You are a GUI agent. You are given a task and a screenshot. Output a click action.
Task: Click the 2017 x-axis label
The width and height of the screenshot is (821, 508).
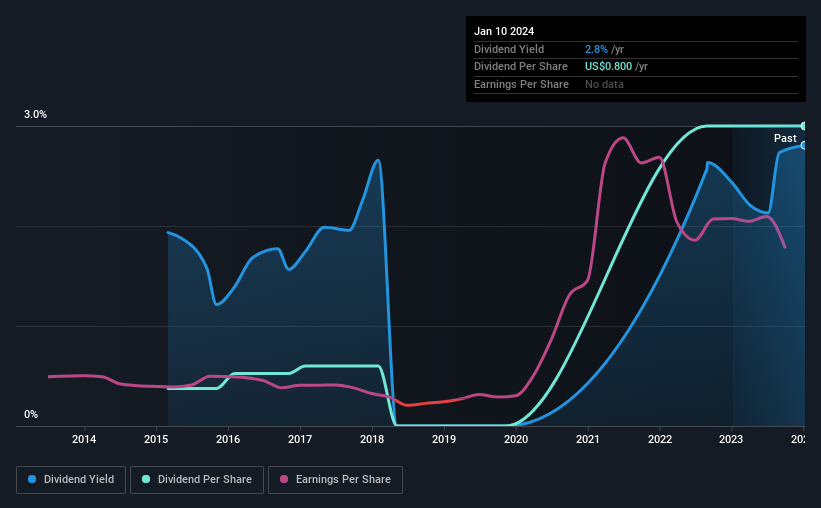pos(300,439)
